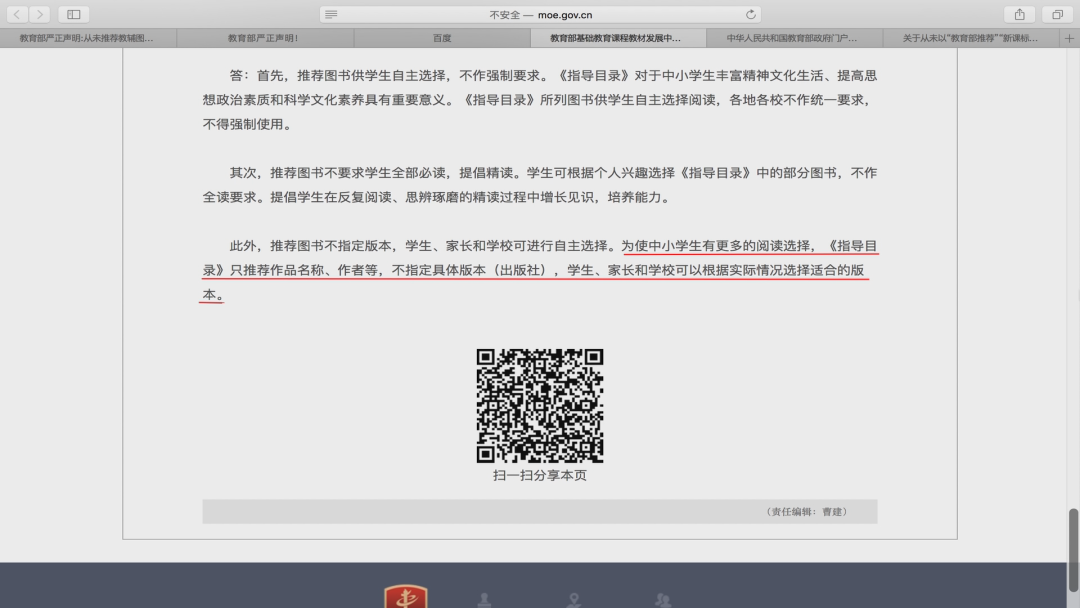Click the people icon in footer
The width and height of the screenshot is (1080, 608).
(663, 600)
